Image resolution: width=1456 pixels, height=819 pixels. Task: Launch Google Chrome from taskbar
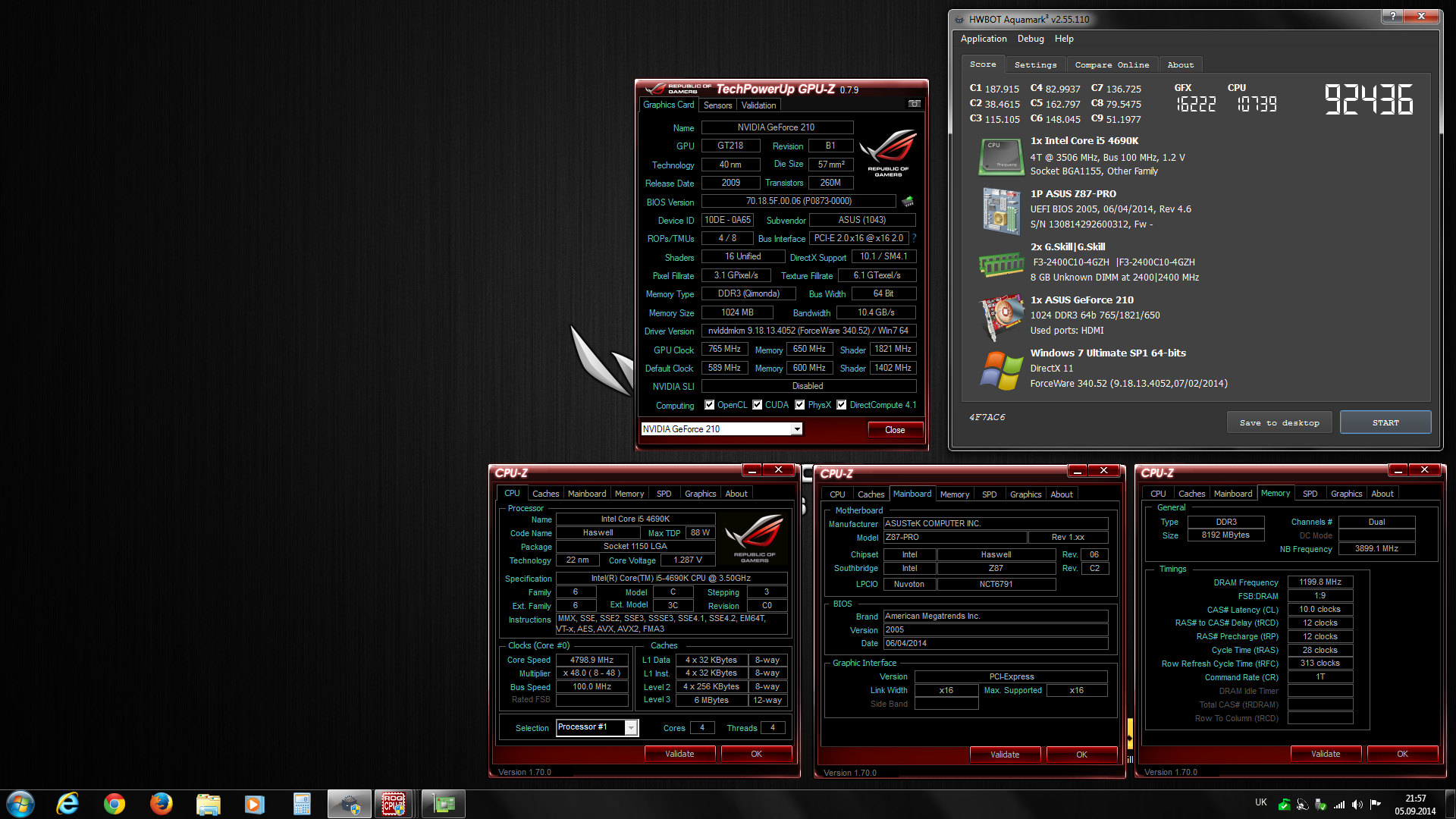pos(115,804)
